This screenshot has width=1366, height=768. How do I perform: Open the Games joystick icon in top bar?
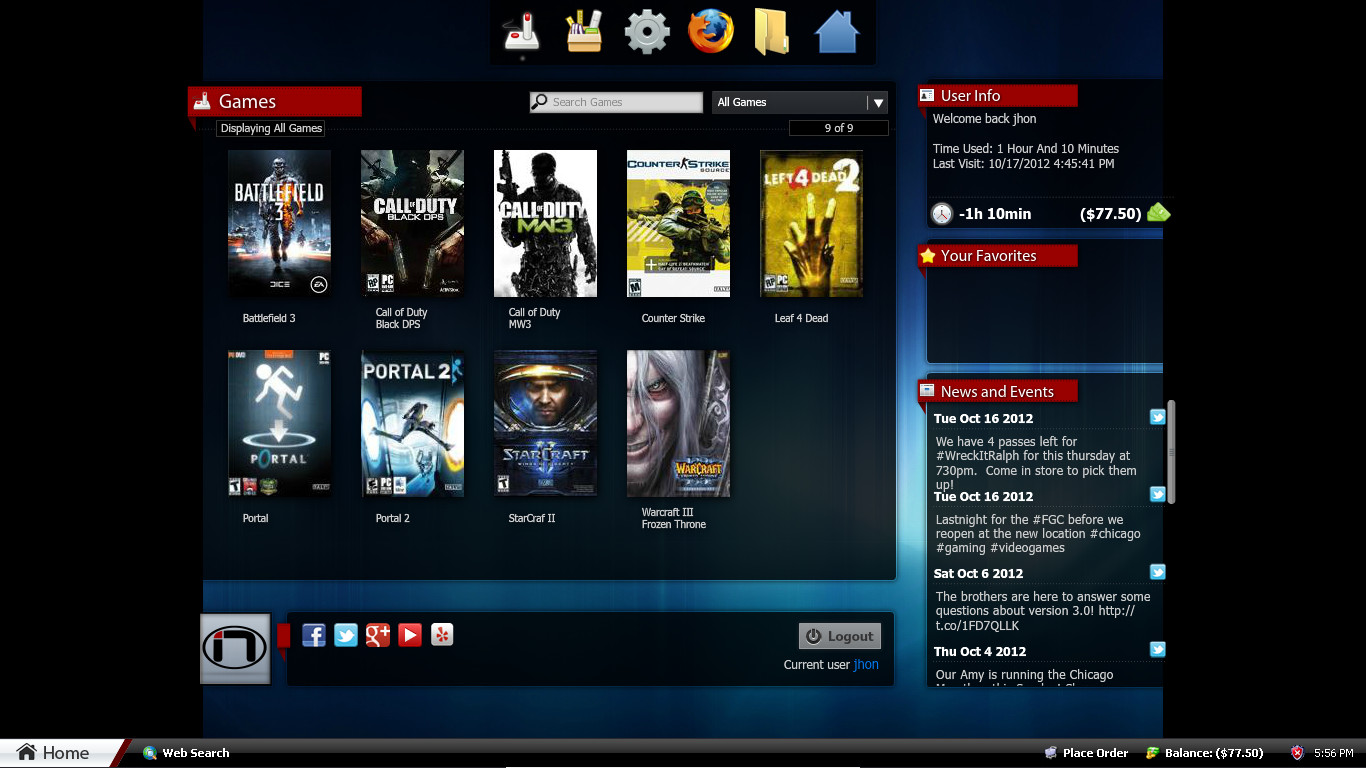[522, 31]
